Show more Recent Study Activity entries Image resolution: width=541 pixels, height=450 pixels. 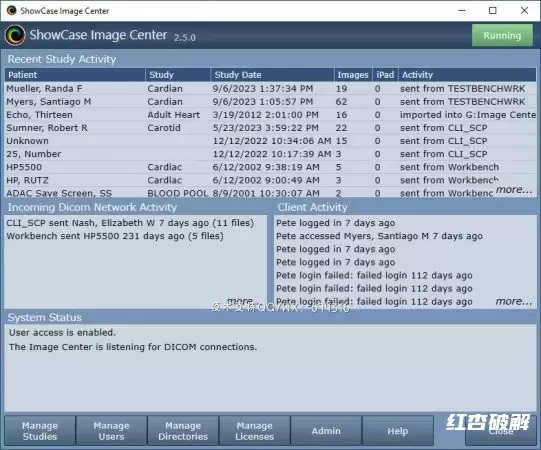[514, 189]
